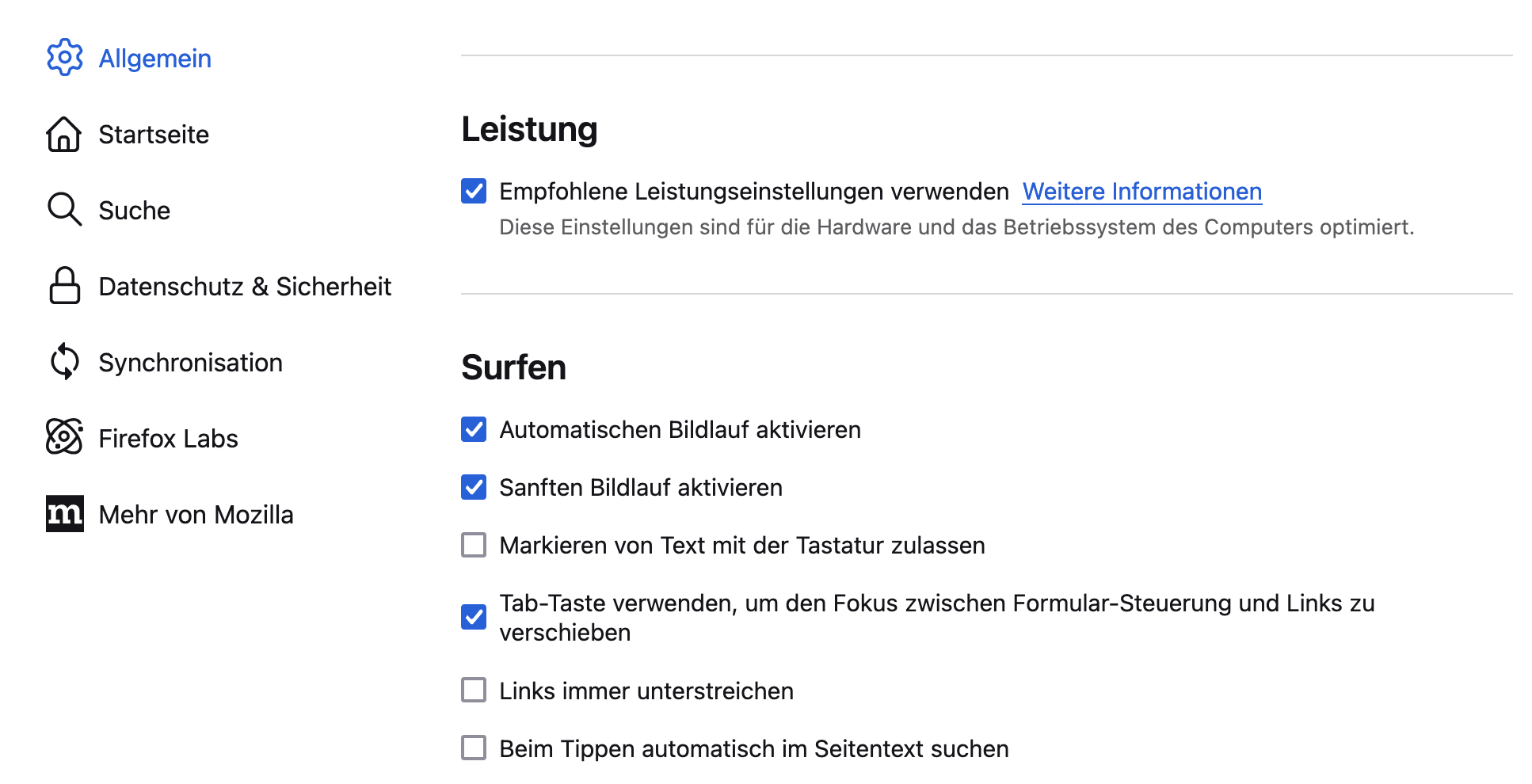Uncheck Empfohlene Leistungseinstellungen verwenden

tap(474, 191)
